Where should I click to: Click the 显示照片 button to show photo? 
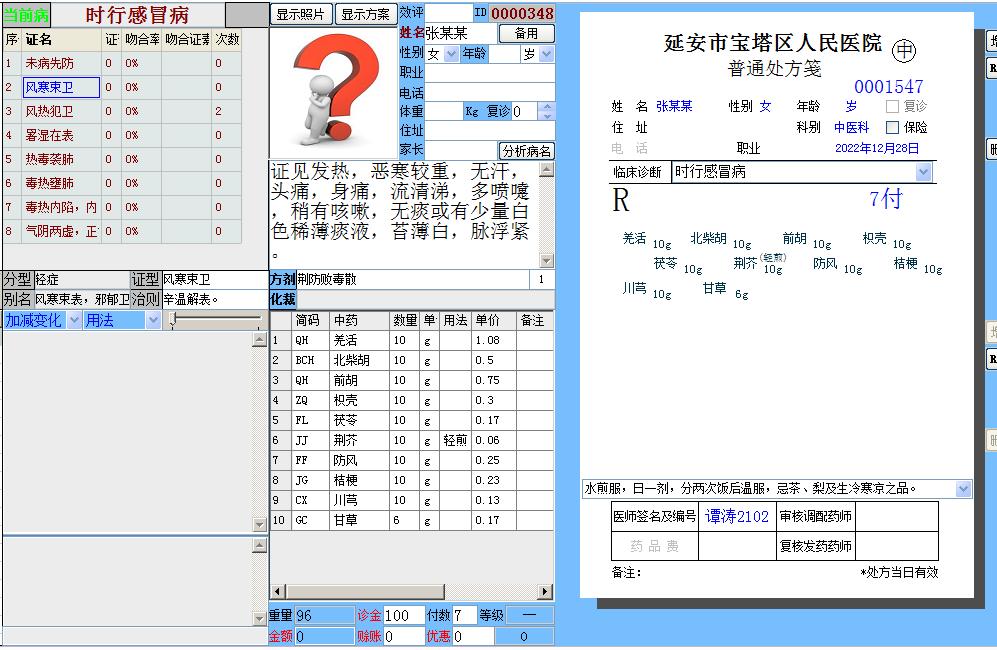[x=300, y=12]
